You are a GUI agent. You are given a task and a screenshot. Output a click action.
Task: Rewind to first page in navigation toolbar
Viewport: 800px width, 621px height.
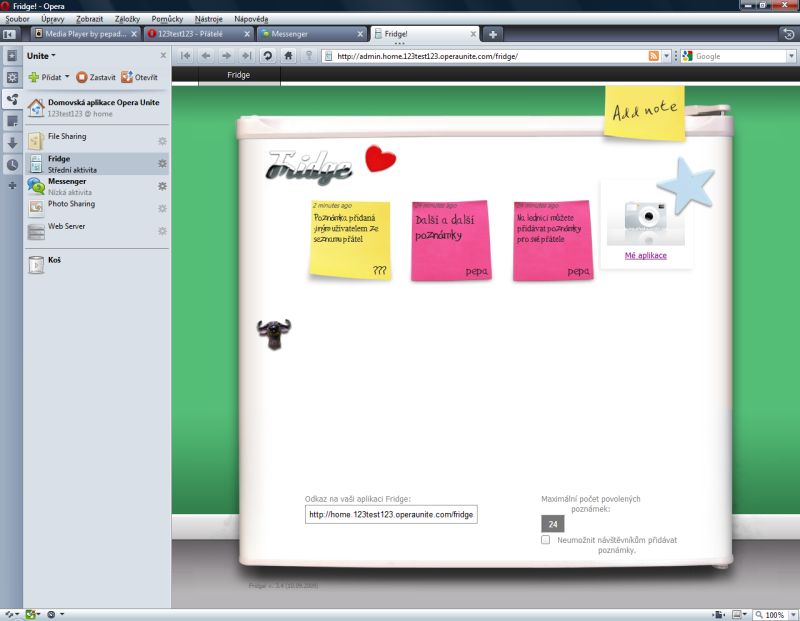(185, 56)
